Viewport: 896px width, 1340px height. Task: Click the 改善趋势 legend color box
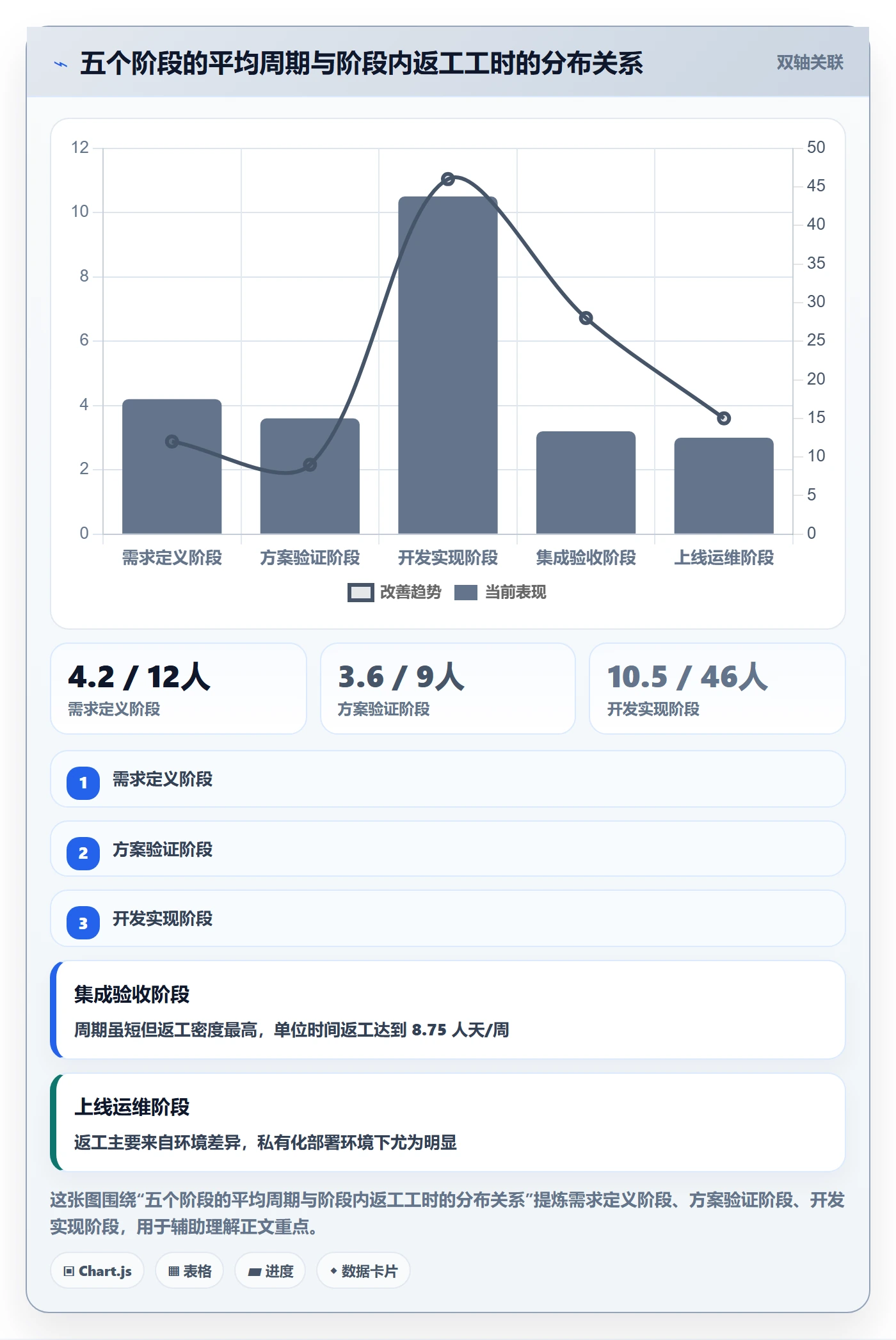[360, 593]
